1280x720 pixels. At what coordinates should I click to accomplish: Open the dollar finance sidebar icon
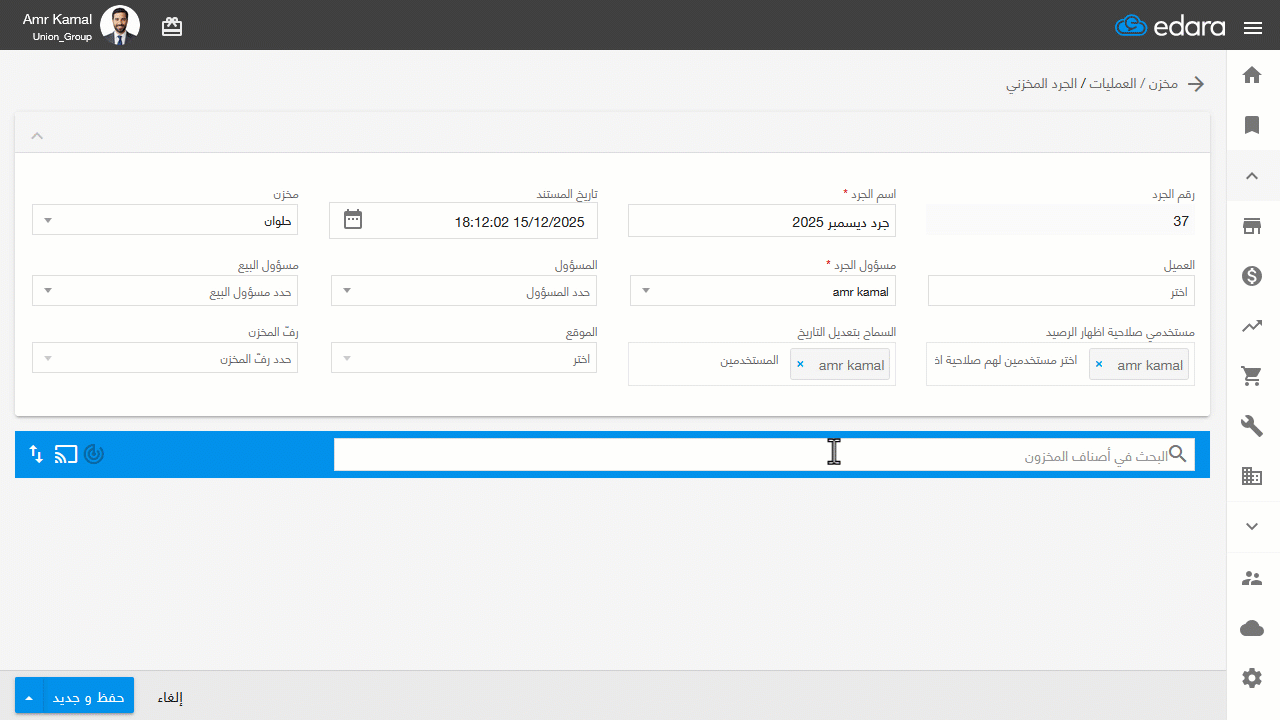click(1252, 276)
